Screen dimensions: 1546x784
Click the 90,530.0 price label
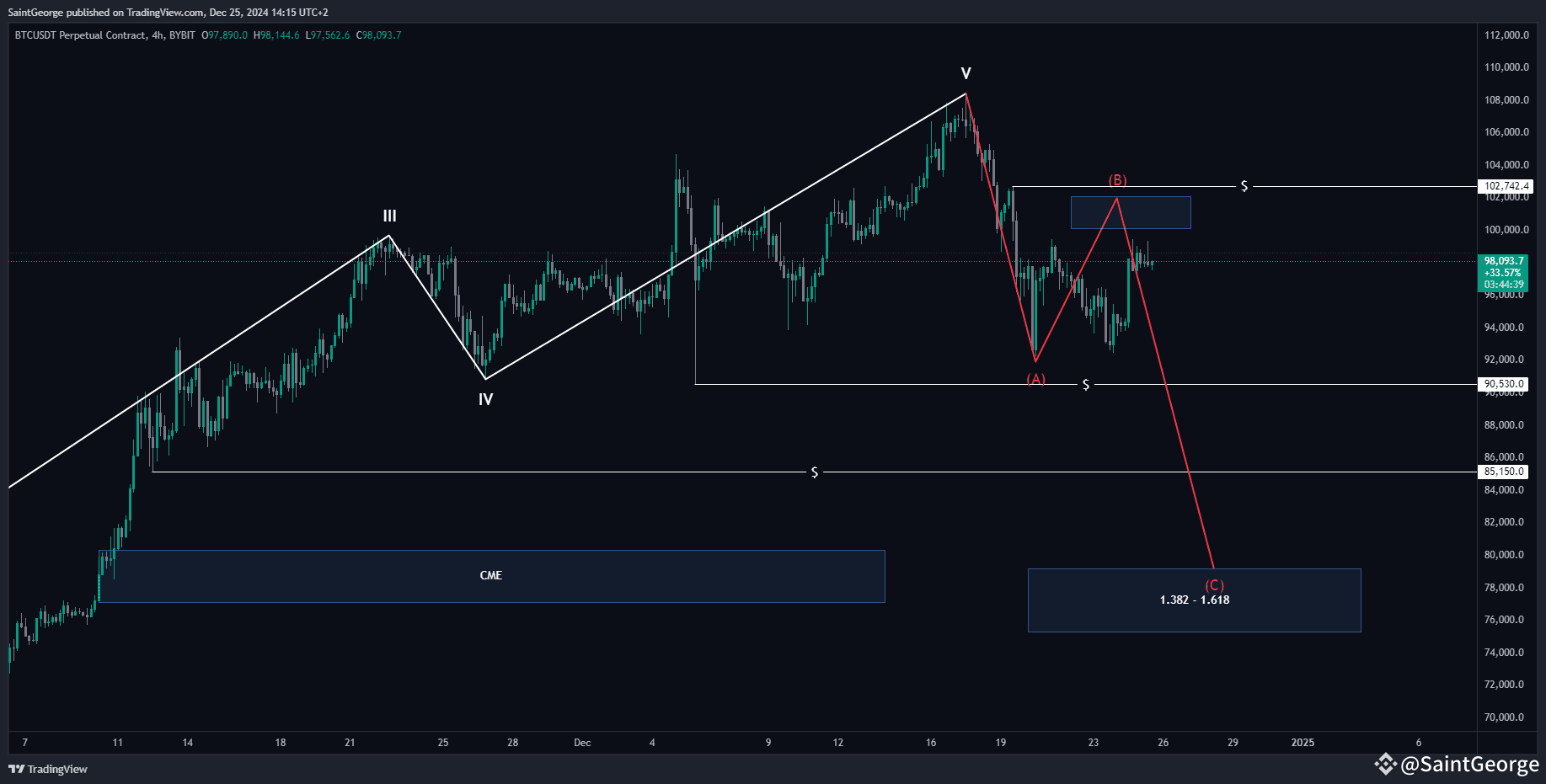pos(1503,384)
